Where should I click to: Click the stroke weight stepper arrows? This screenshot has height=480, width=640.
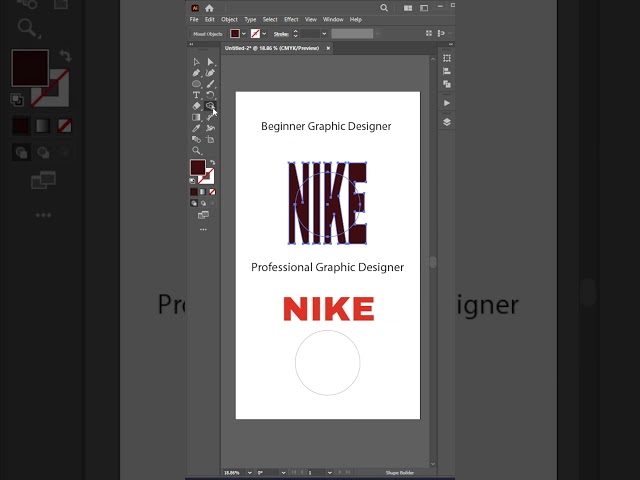click(x=296, y=34)
